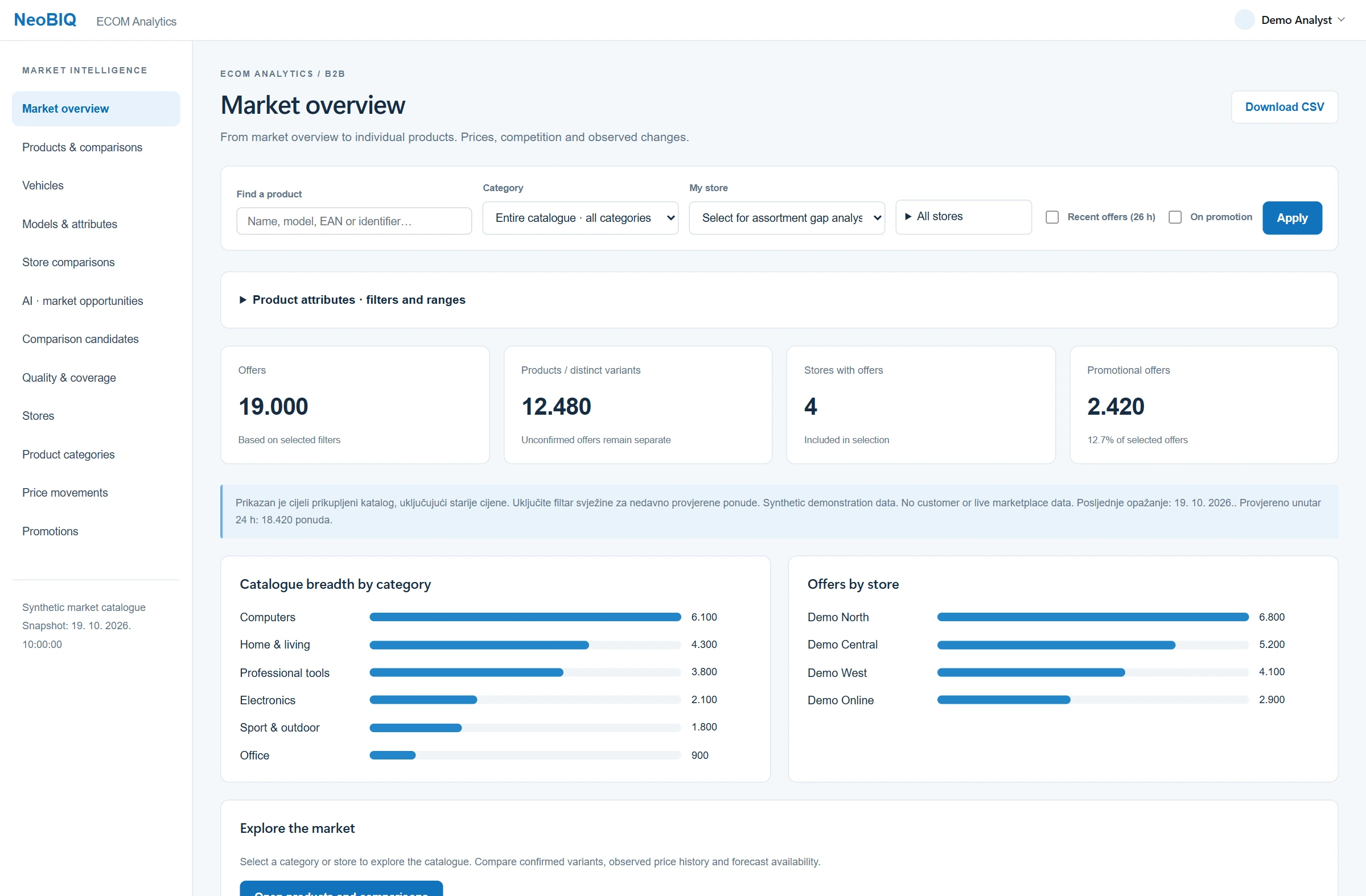Click the Stores with offers card
Image resolution: width=1366 pixels, height=896 pixels.
920,404
